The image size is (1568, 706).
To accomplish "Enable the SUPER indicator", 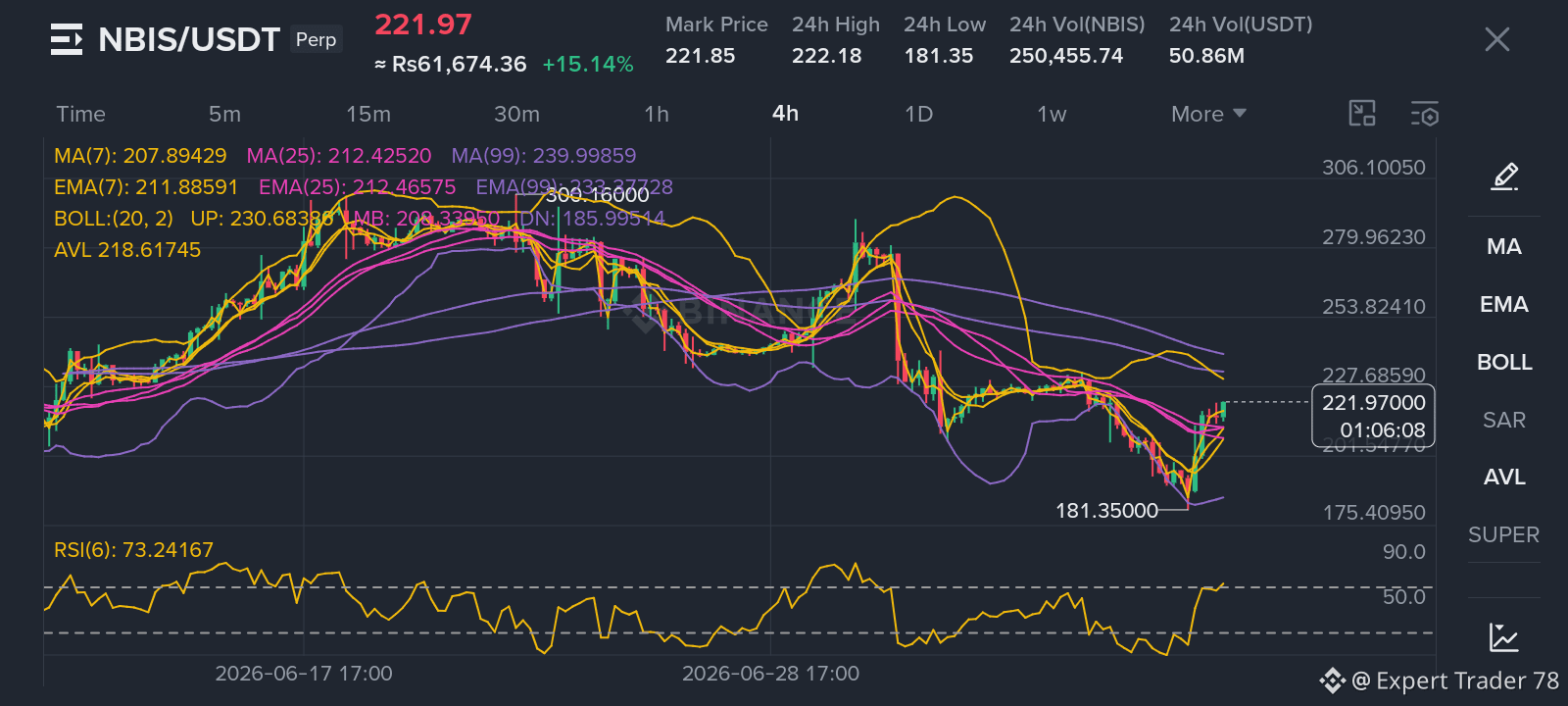I will tap(1504, 534).
